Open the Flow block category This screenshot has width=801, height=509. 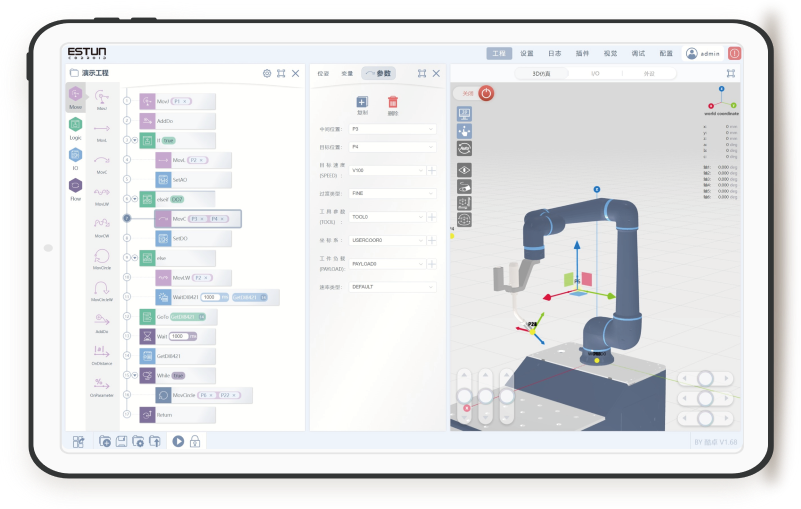[76, 189]
